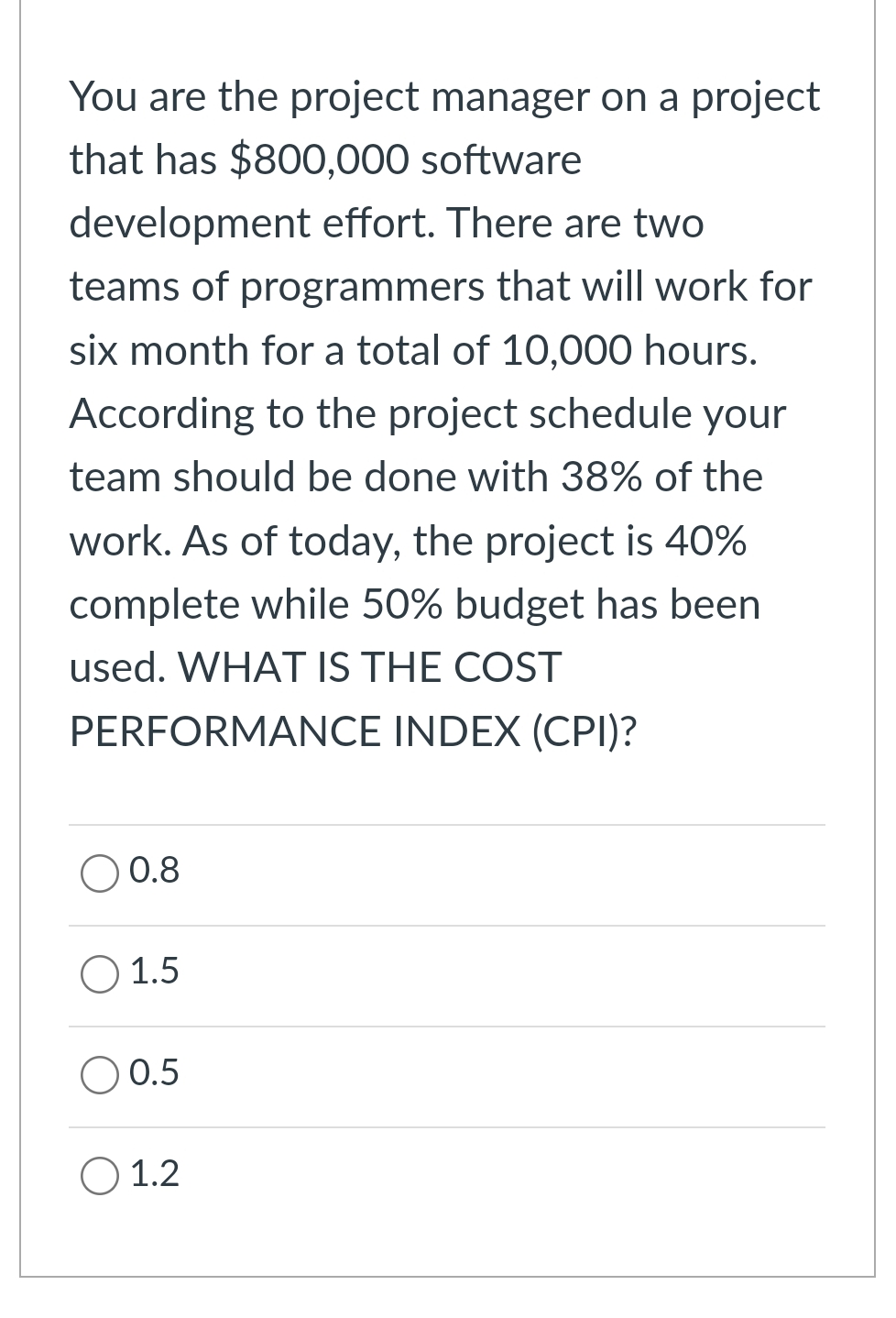Click the word "PERFORMANCE" in the question
896x1318 pixels.
(225, 731)
